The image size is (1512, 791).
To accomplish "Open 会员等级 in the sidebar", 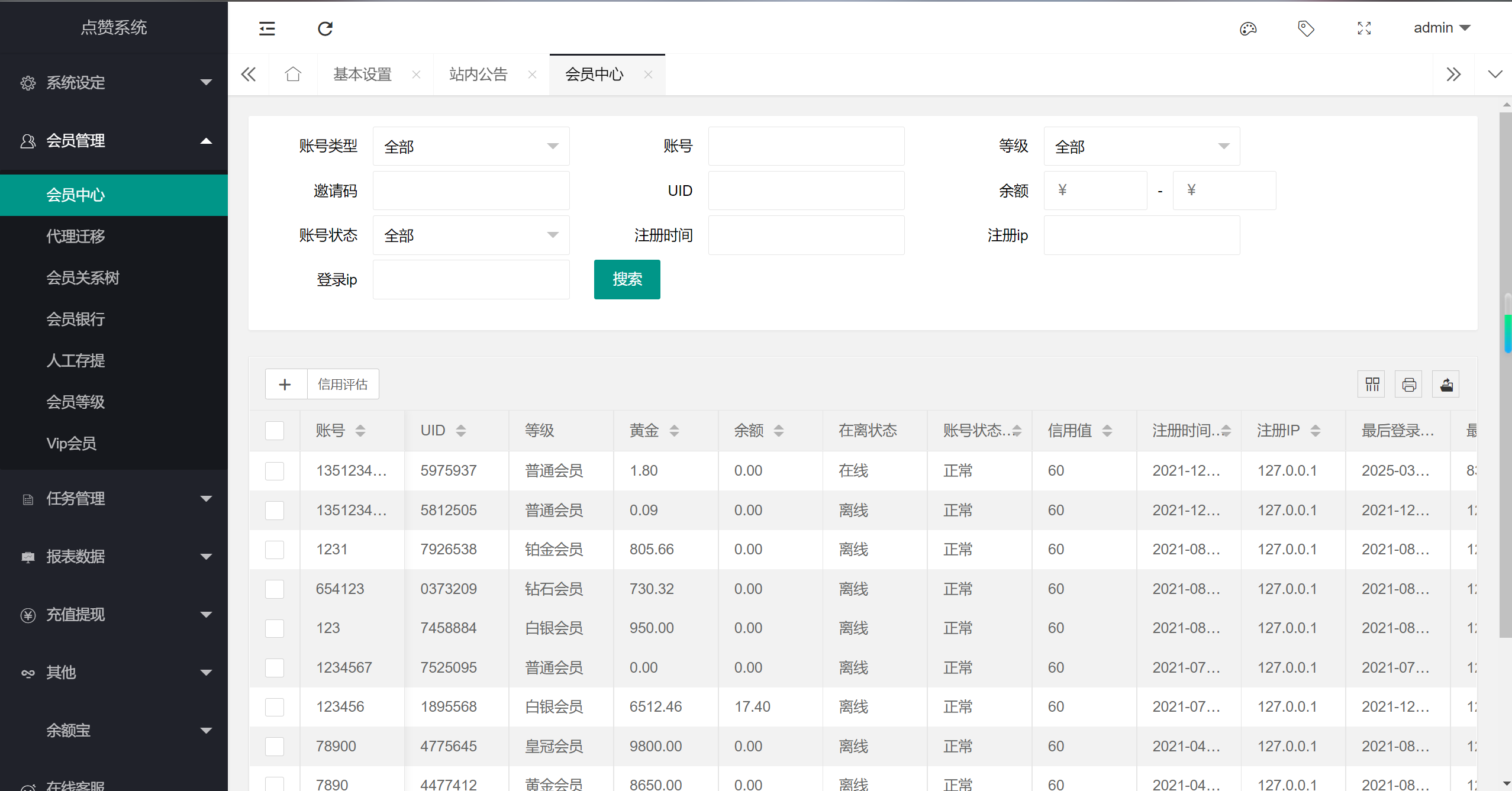I will coord(114,402).
